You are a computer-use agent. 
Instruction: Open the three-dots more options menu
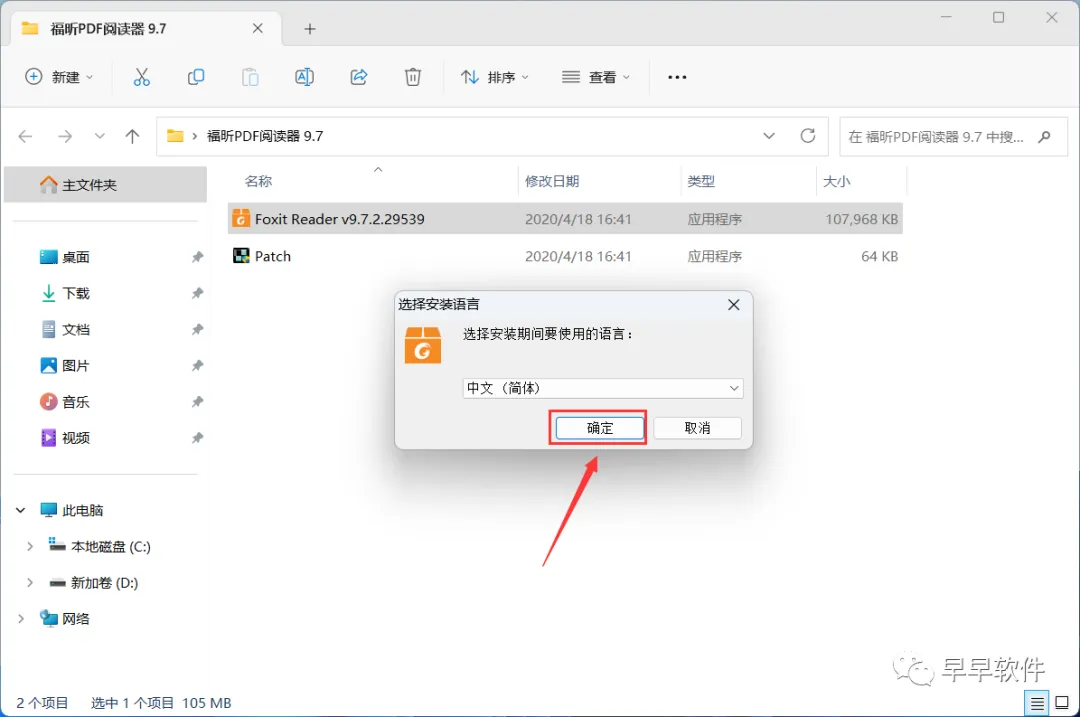[677, 77]
